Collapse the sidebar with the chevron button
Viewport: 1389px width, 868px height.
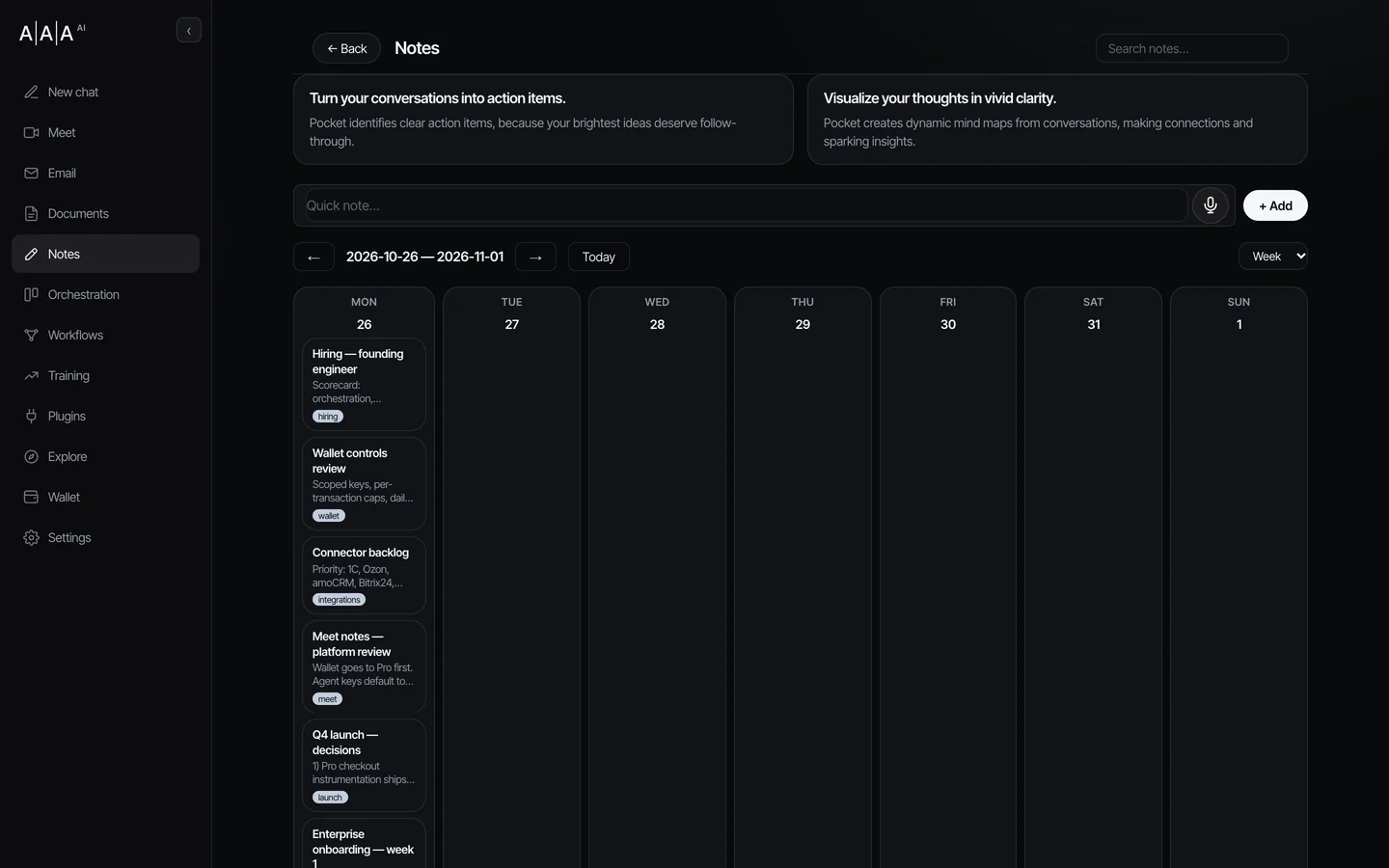(x=189, y=31)
